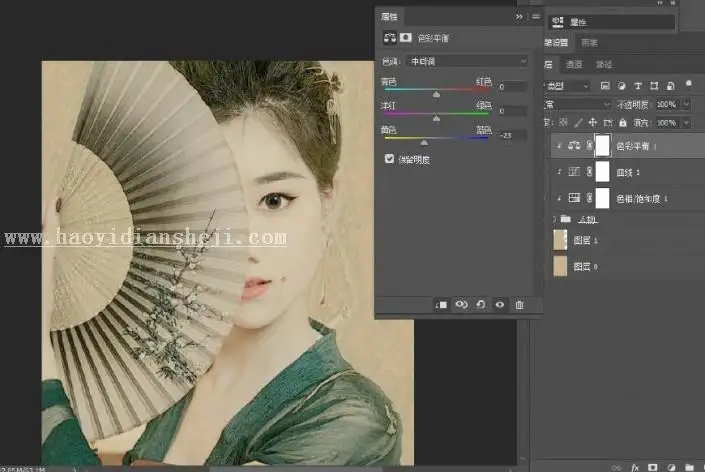Select the Hue/Saturation 1 layer name
Image resolution: width=705 pixels, height=472 pixels.
point(642,199)
